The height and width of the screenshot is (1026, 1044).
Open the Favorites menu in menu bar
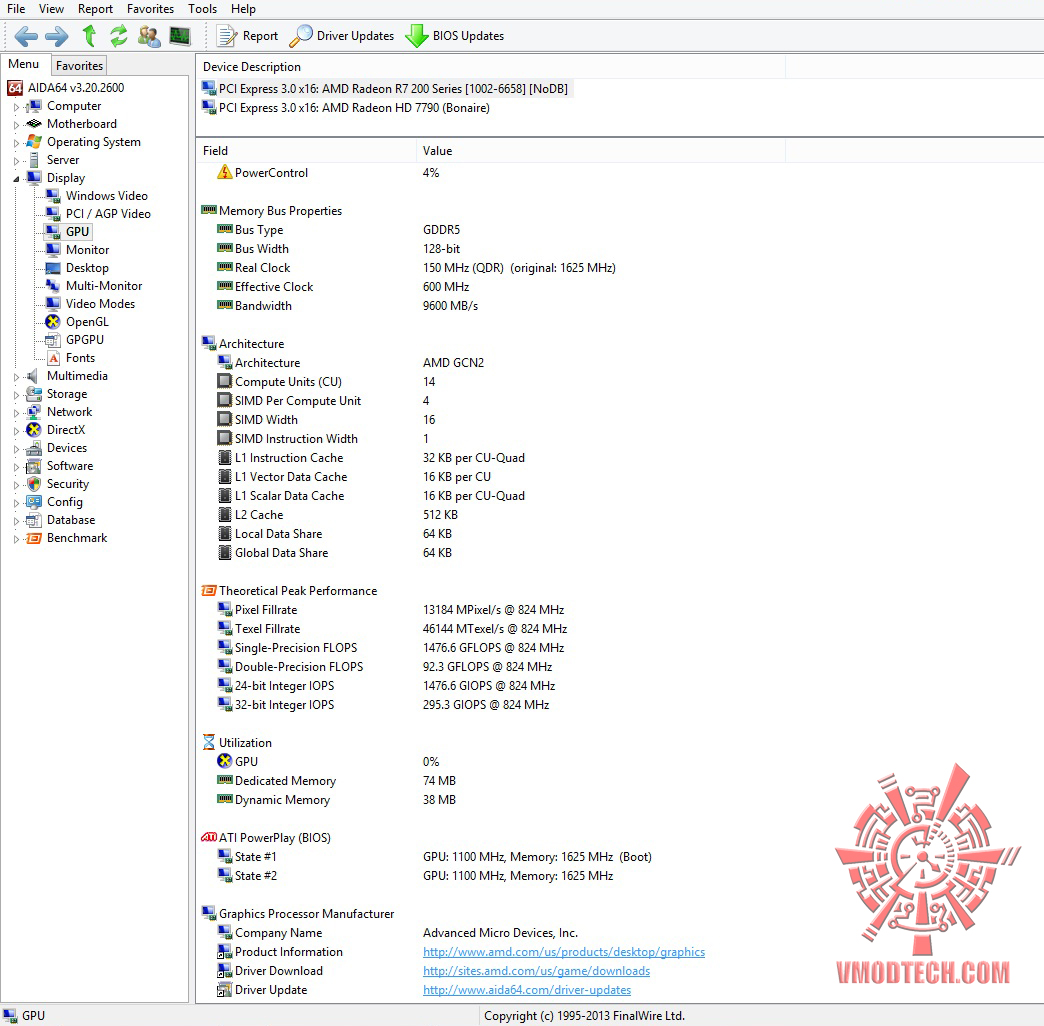coord(150,9)
